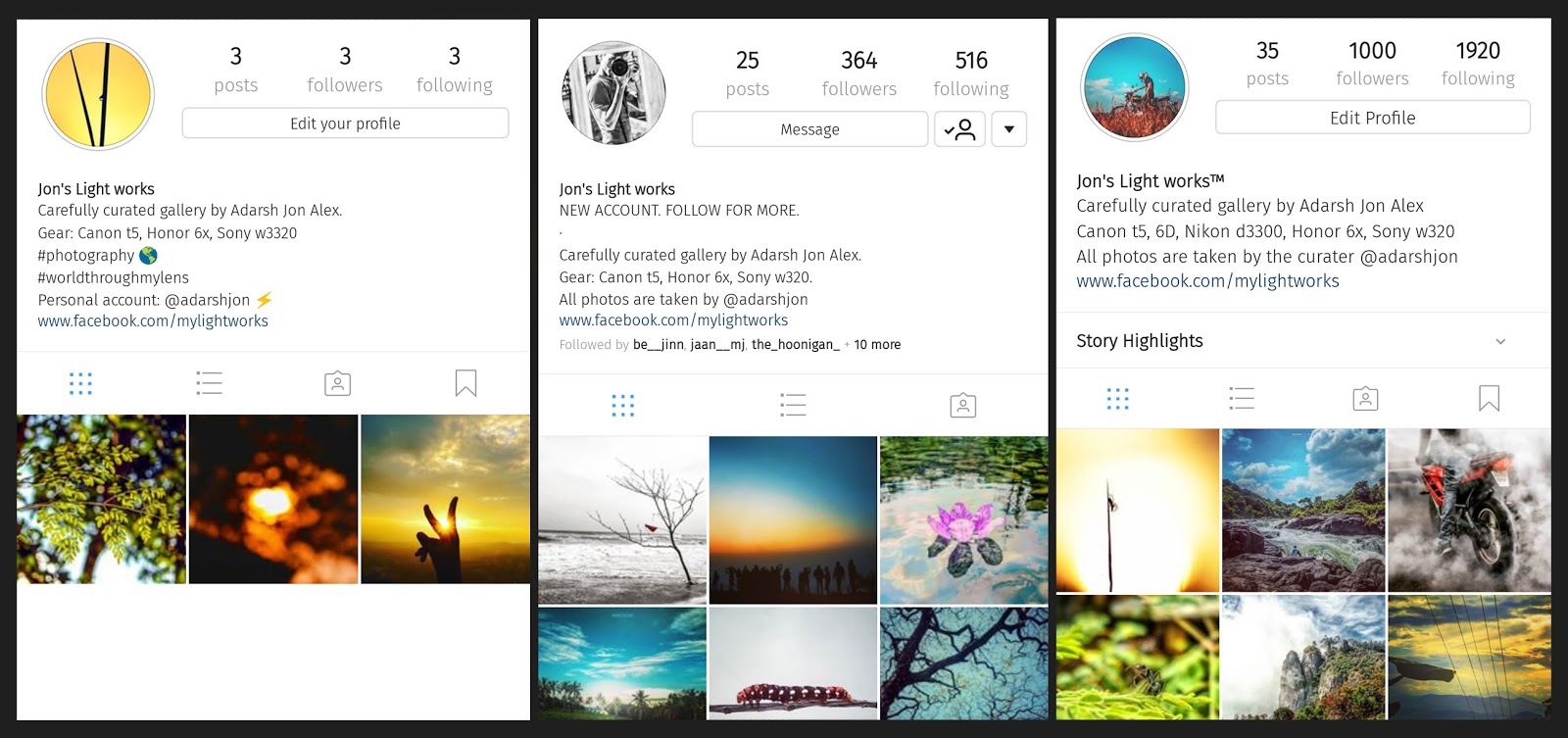
Task: Open facebook.com/mylightworks link in the 1000-followers profile
Action: pyautogui.click(x=1207, y=281)
